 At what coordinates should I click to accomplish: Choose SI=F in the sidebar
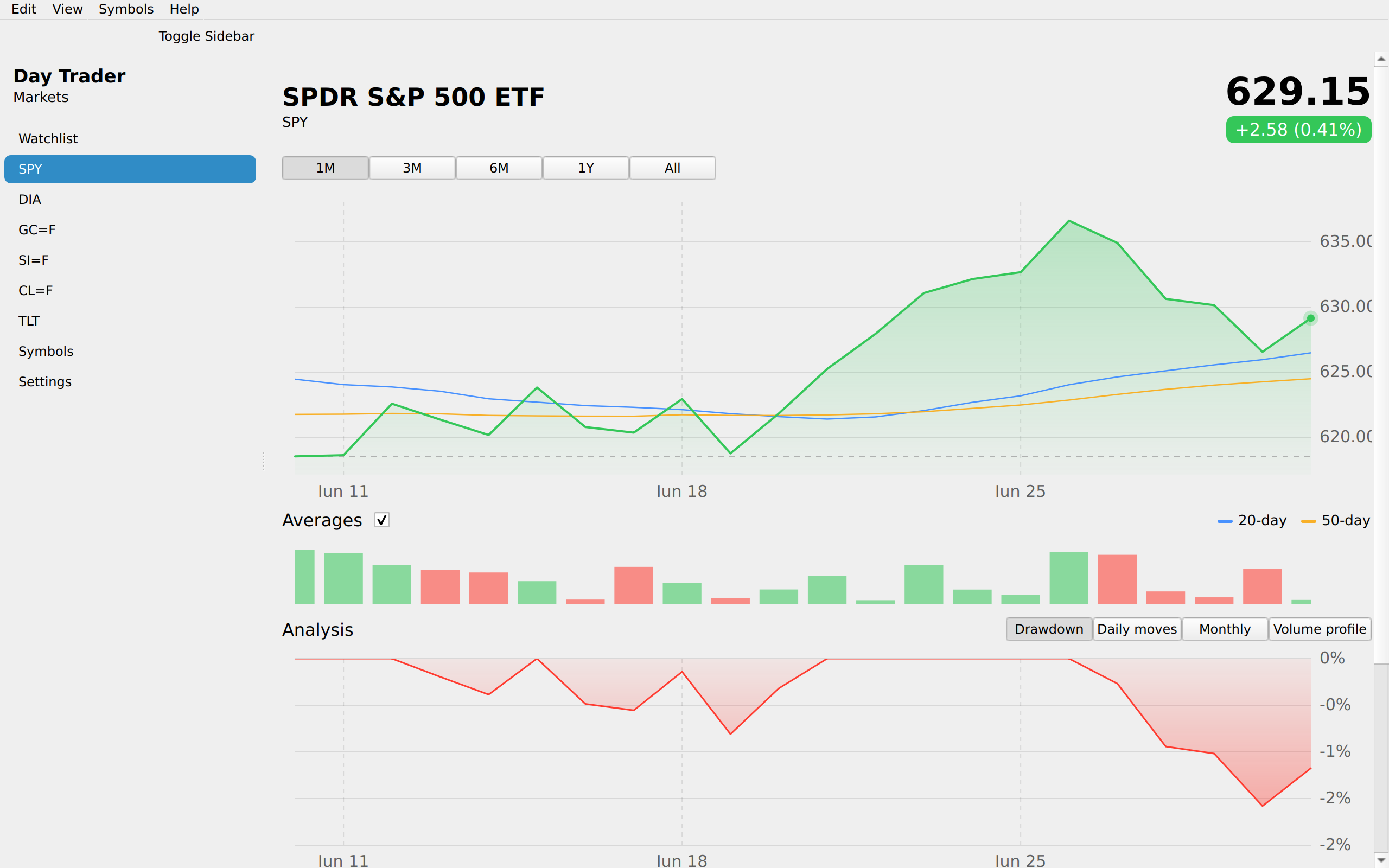130,260
